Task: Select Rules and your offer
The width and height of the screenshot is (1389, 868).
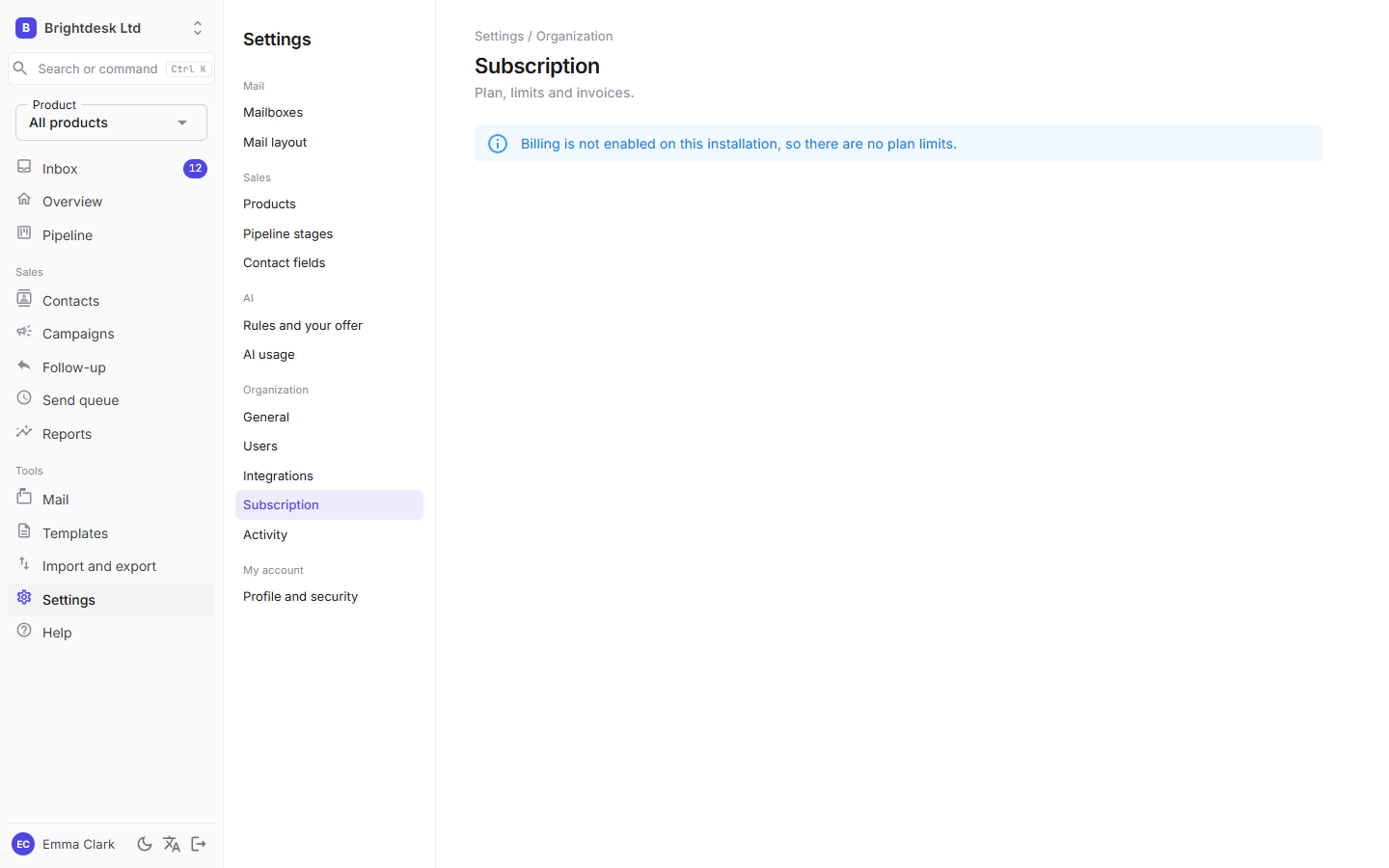Action: 329,325
